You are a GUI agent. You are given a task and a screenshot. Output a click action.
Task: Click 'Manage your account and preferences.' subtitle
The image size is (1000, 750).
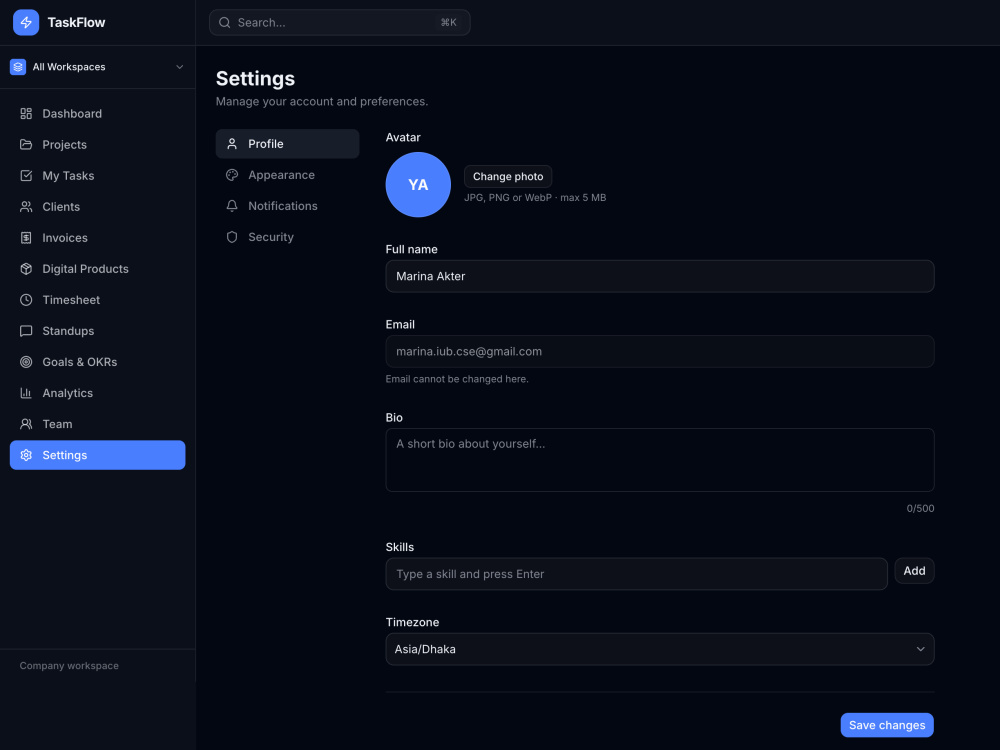321,101
